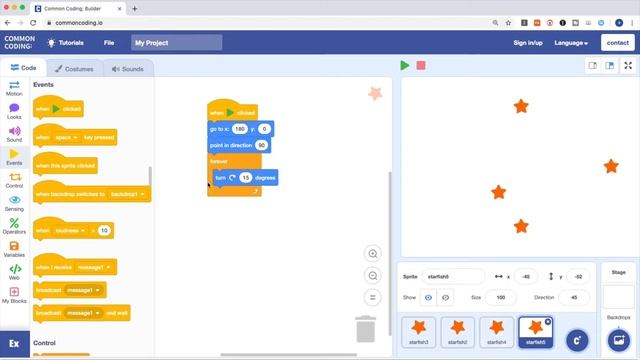Switch to the Sounds tab
640x360 pixels.
coord(128,69)
